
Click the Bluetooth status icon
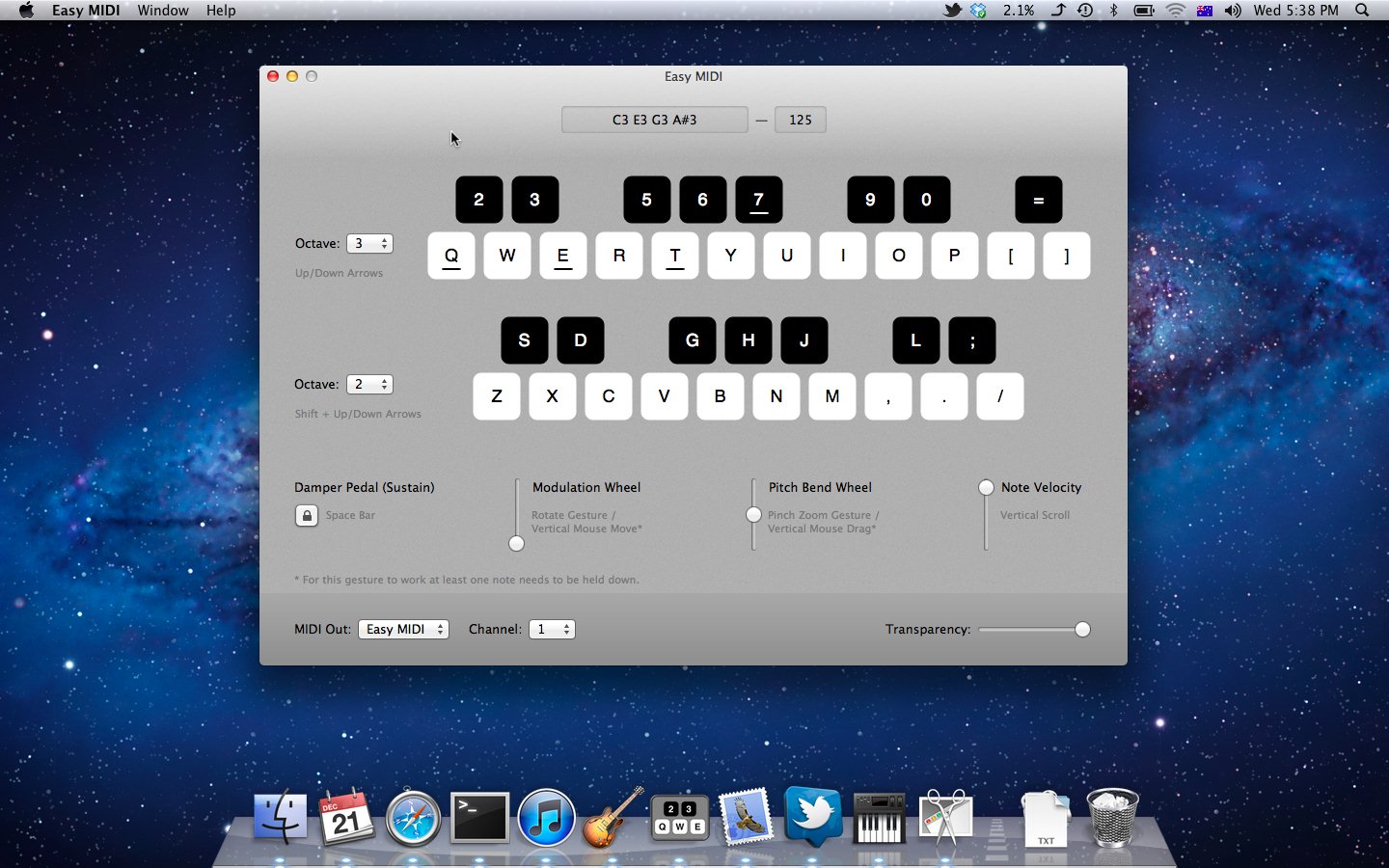point(1113,11)
